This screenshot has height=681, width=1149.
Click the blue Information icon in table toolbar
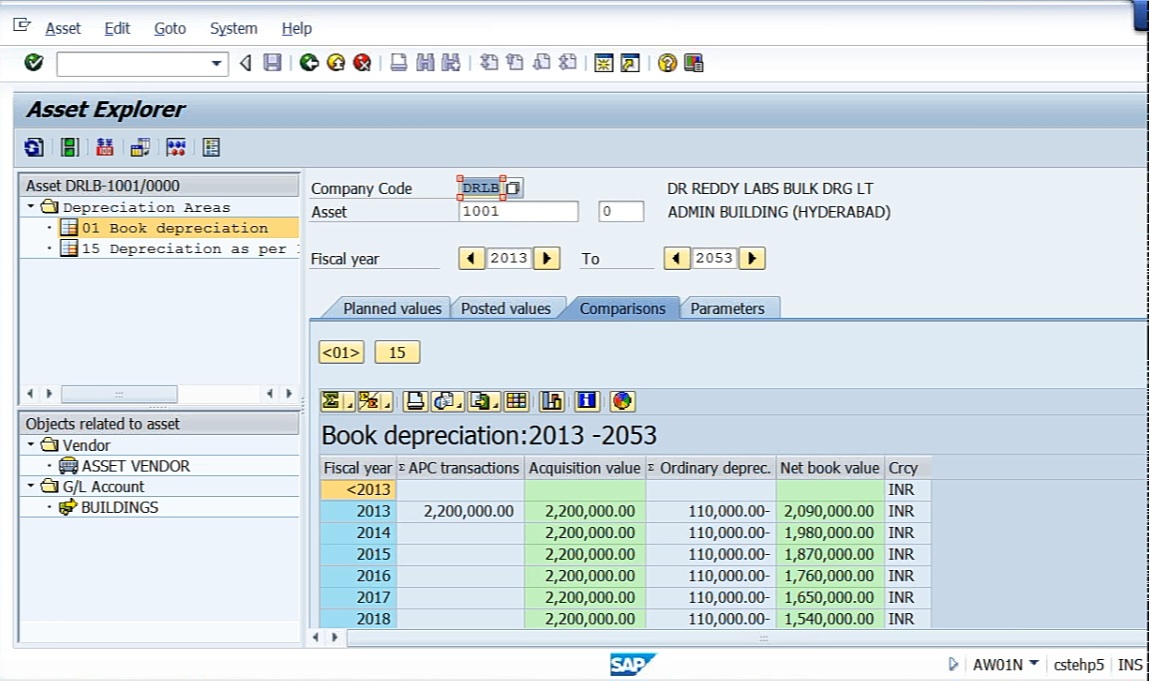point(586,401)
